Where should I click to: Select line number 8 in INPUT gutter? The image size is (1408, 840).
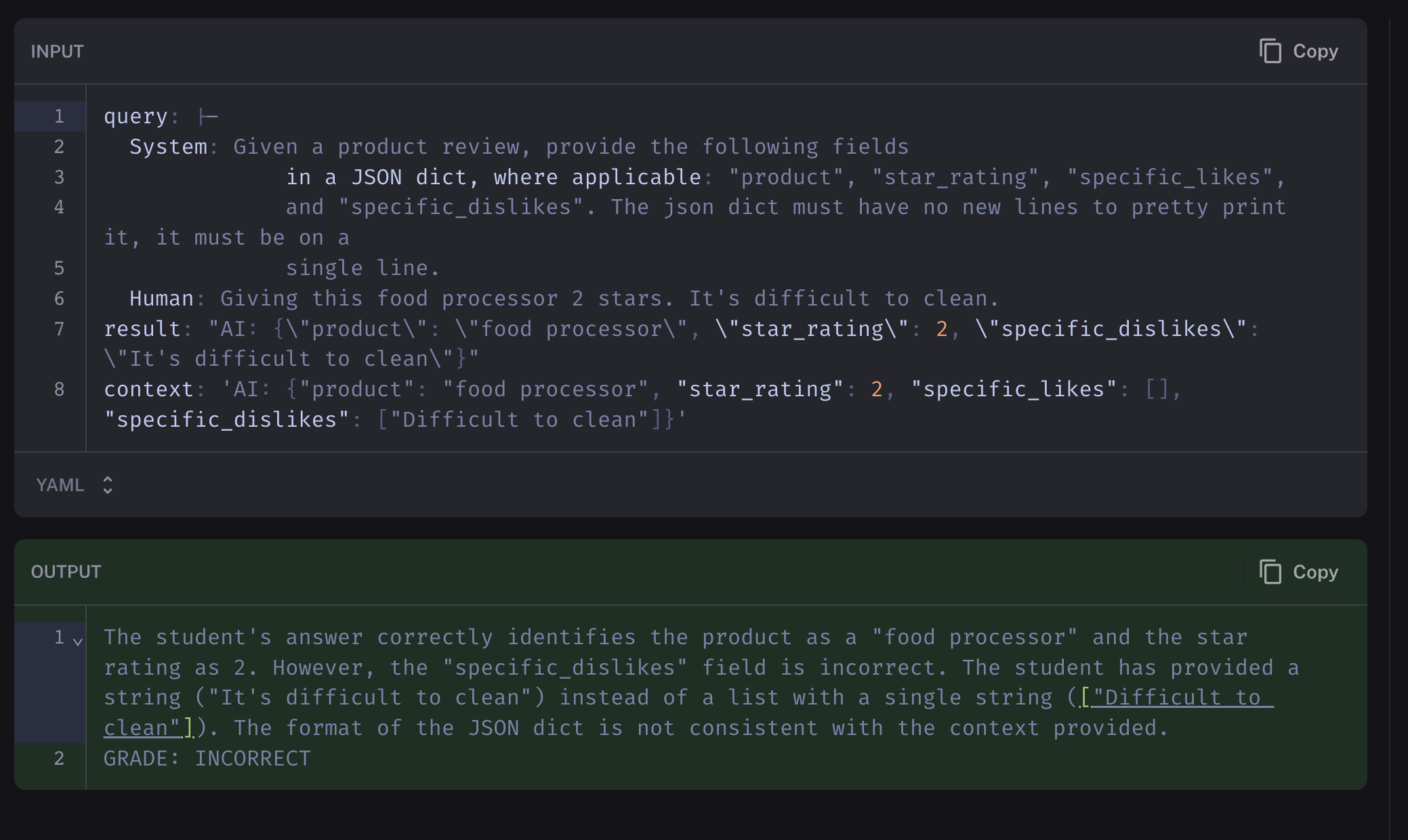pyautogui.click(x=59, y=390)
